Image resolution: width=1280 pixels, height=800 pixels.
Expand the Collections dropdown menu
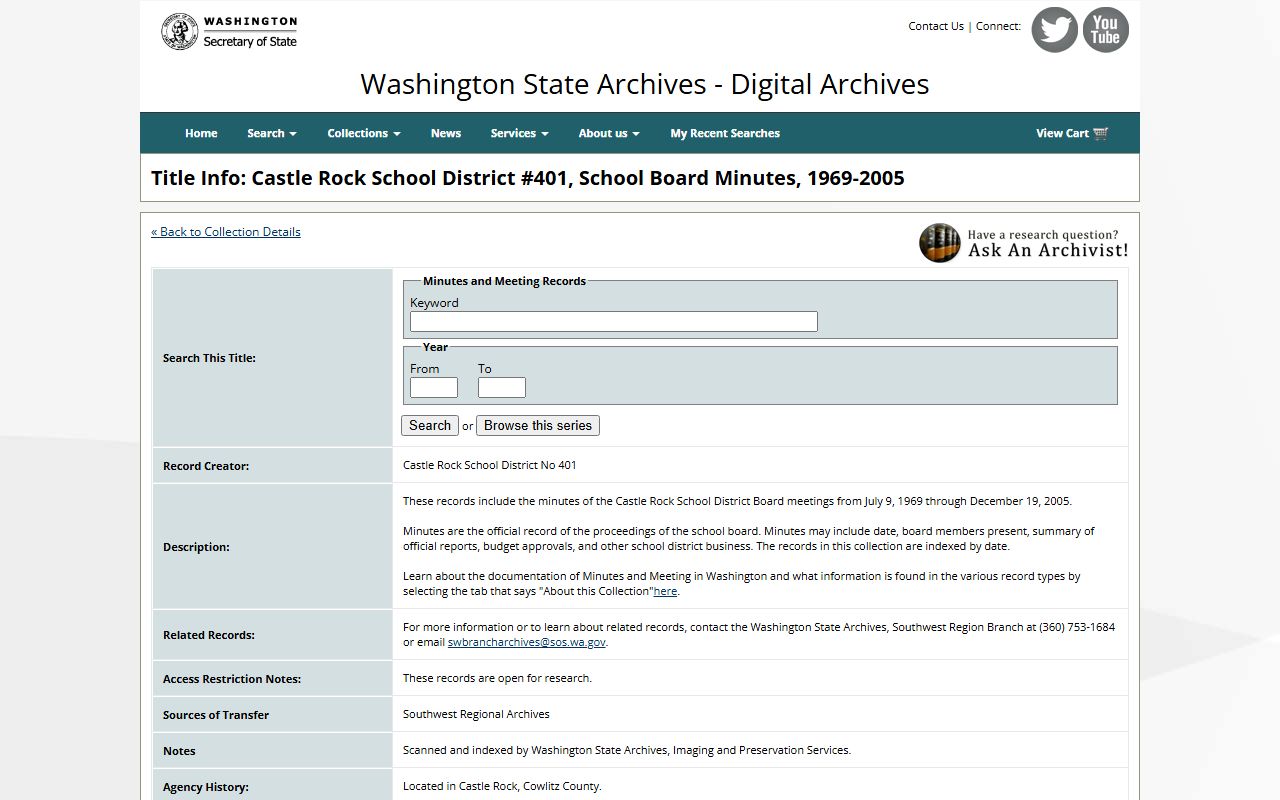pyautogui.click(x=364, y=133)
